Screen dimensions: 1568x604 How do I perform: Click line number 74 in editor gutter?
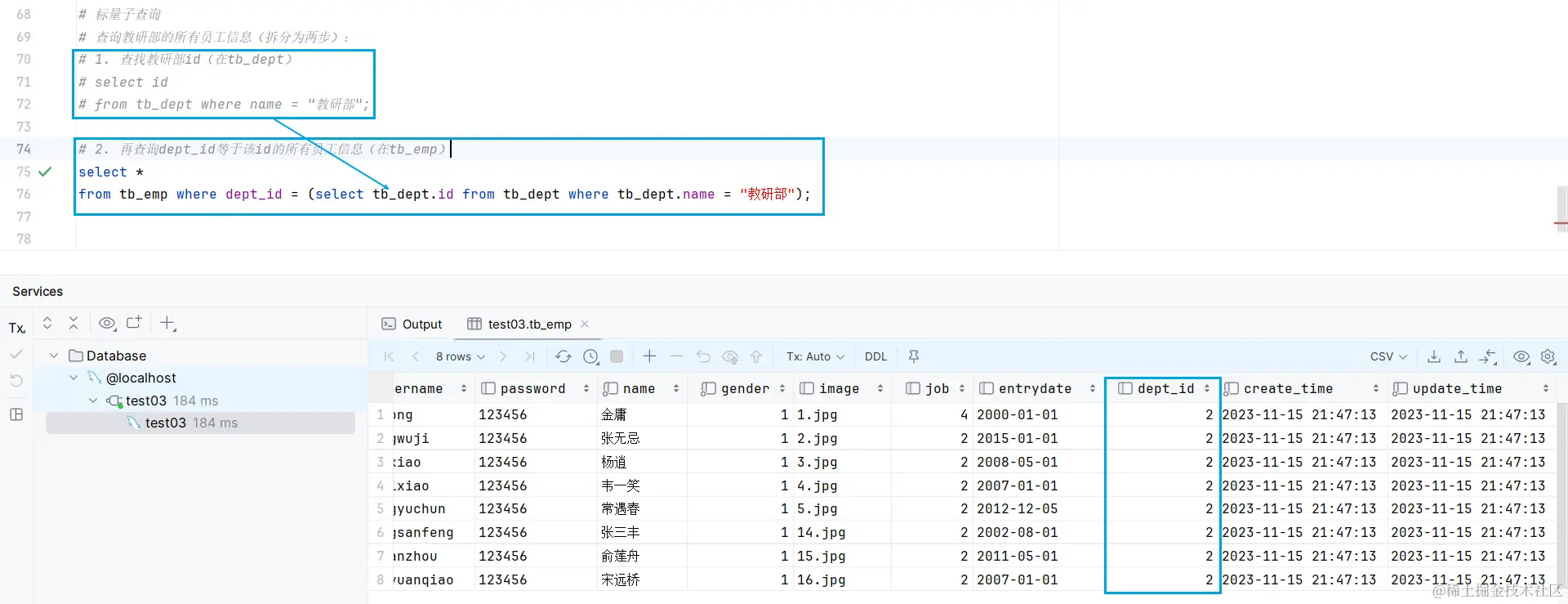24,149
